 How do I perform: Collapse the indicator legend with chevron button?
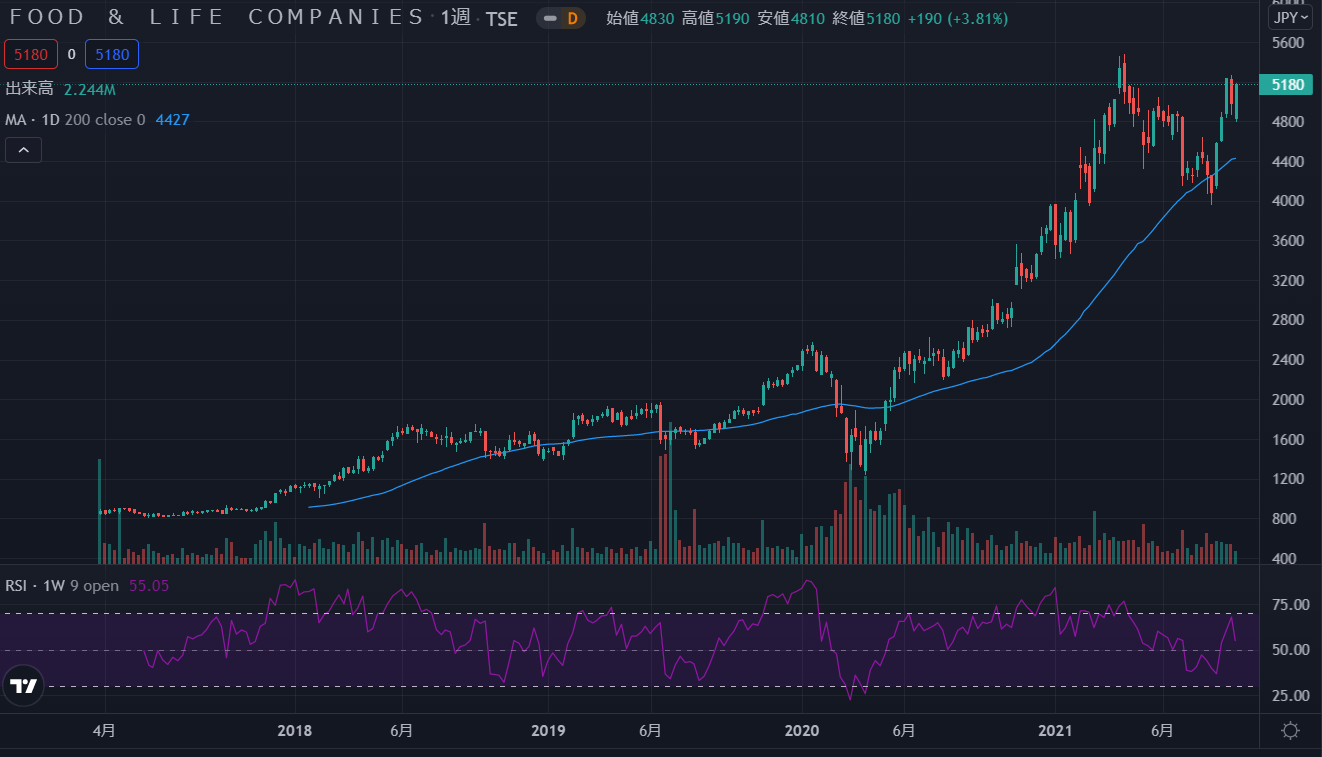24,150
